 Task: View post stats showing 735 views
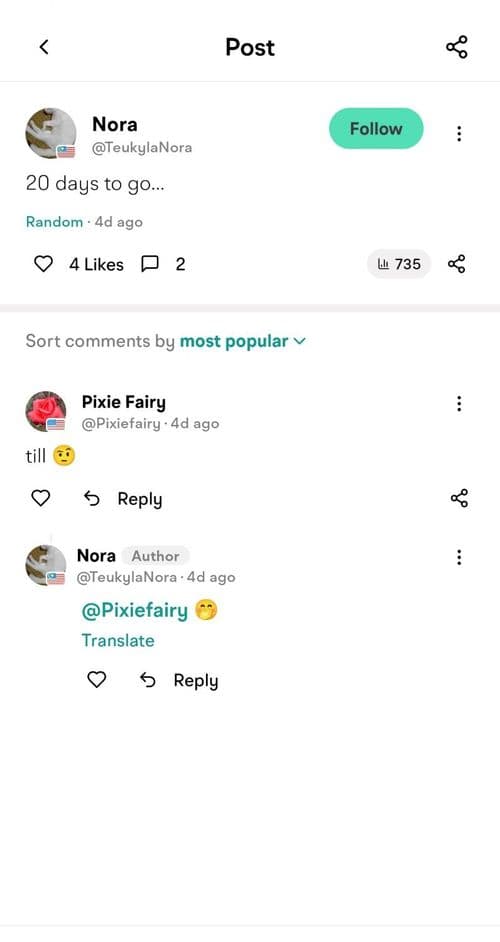pos(399,264)
